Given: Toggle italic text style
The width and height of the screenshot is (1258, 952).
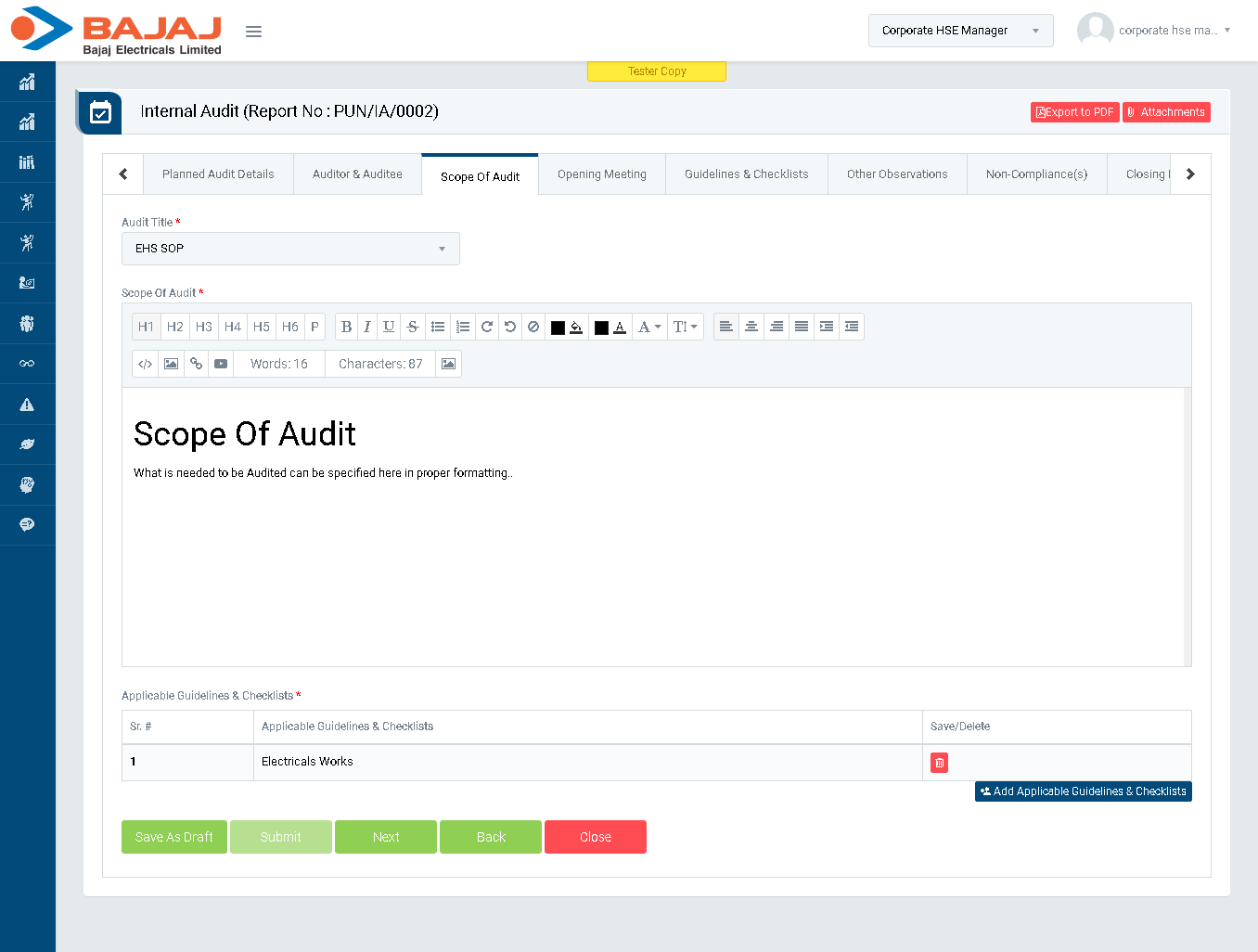Looking at the screenshot, I should pos(367,327).
